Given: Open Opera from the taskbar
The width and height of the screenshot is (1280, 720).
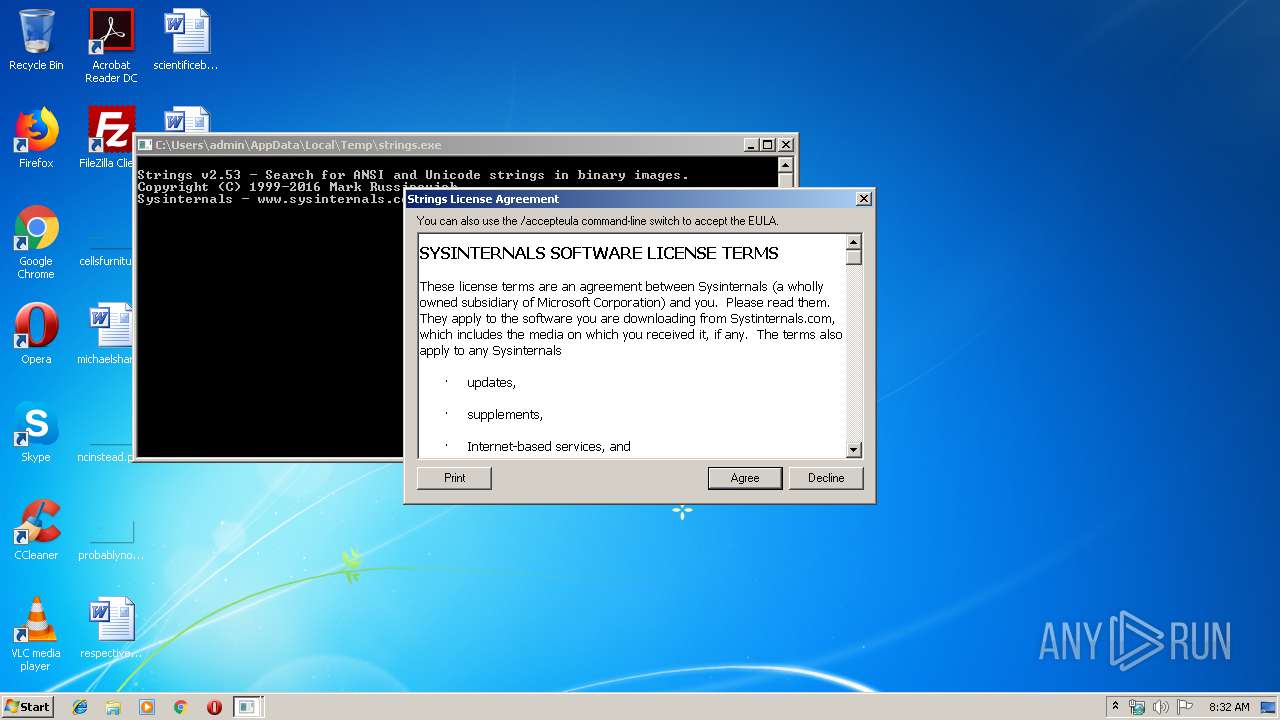Looking at the screenshot, I should tap(214, 707).
